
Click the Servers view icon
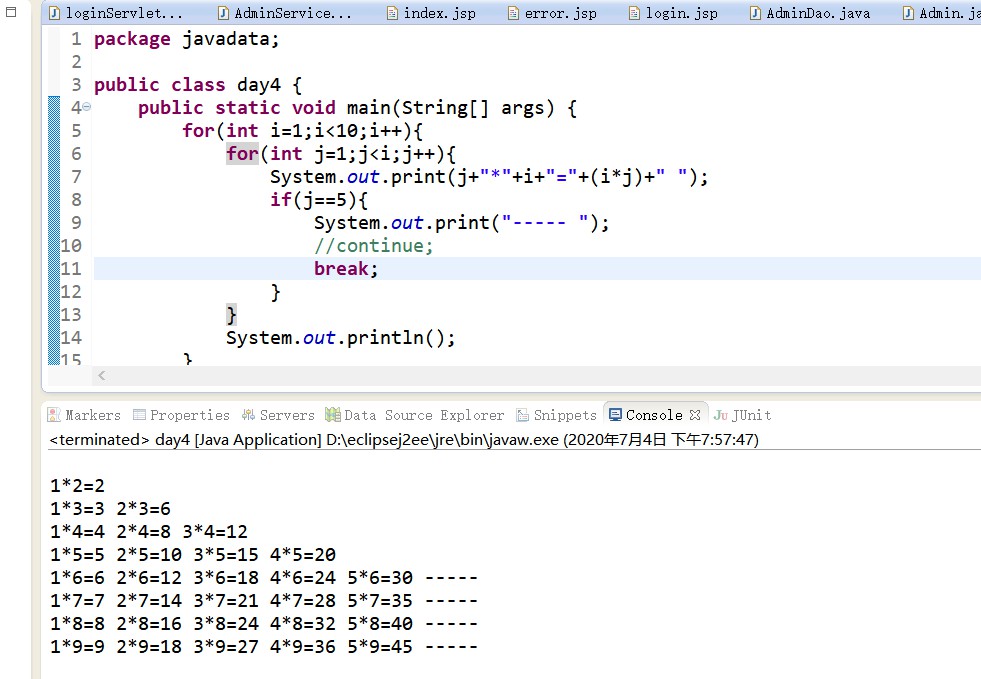tap(248, 415)
